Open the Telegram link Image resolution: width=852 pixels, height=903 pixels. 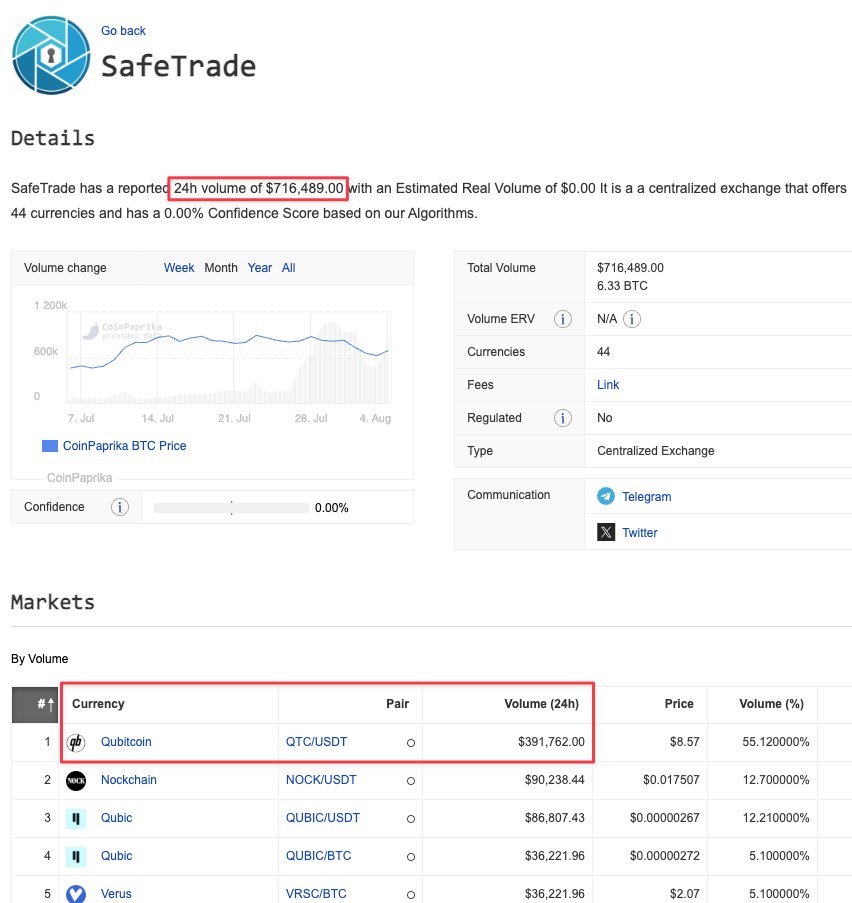[646, 496]
